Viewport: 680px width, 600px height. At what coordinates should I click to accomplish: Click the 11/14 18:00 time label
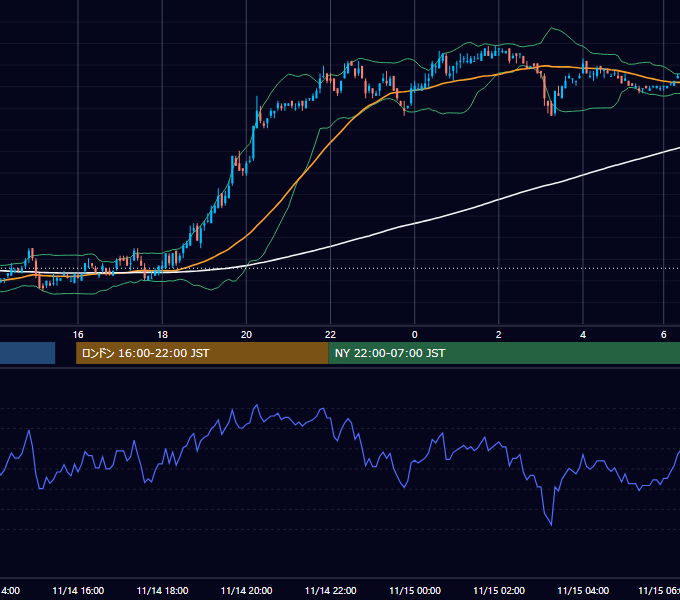coord(162,591)
